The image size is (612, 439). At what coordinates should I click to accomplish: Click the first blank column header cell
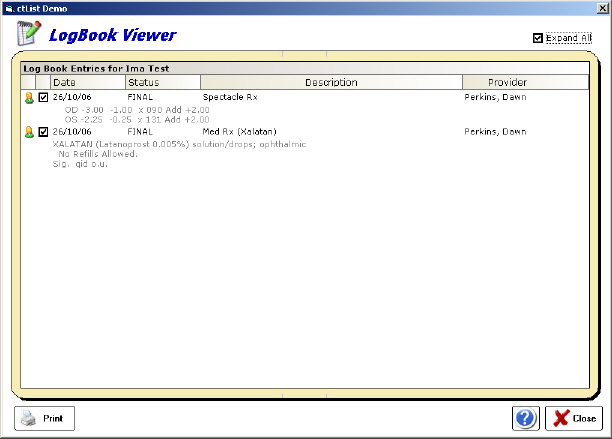pyautogui.click(x=28, y=82)
